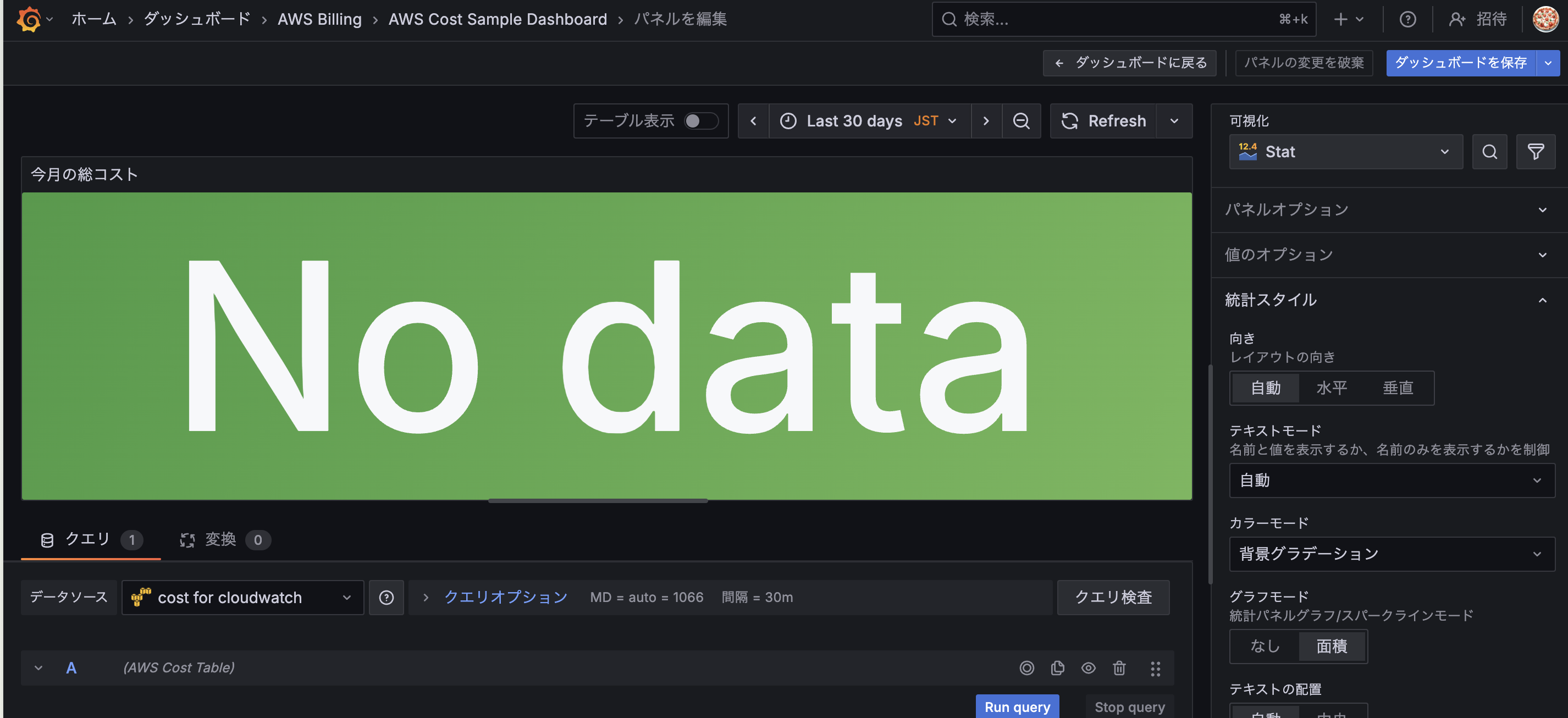This screenshot has width=1568, height=718.
Task: Switch to the クエリ tab
Action: pyautogui.click(x=91, y=540)
